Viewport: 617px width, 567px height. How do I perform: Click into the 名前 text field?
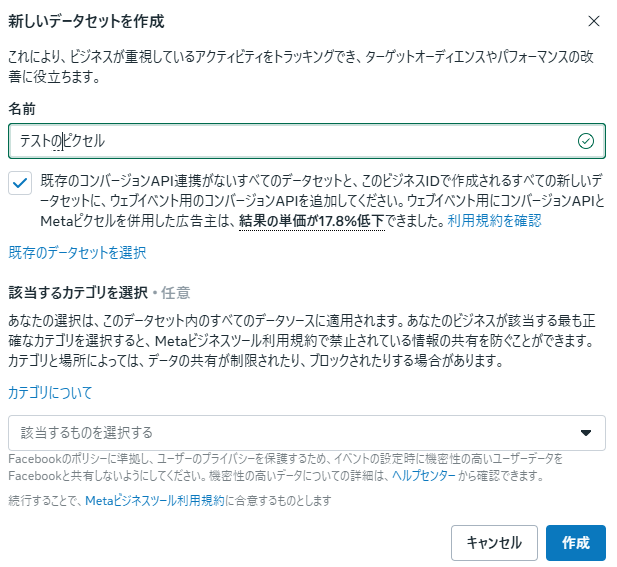tap(307, 141)
